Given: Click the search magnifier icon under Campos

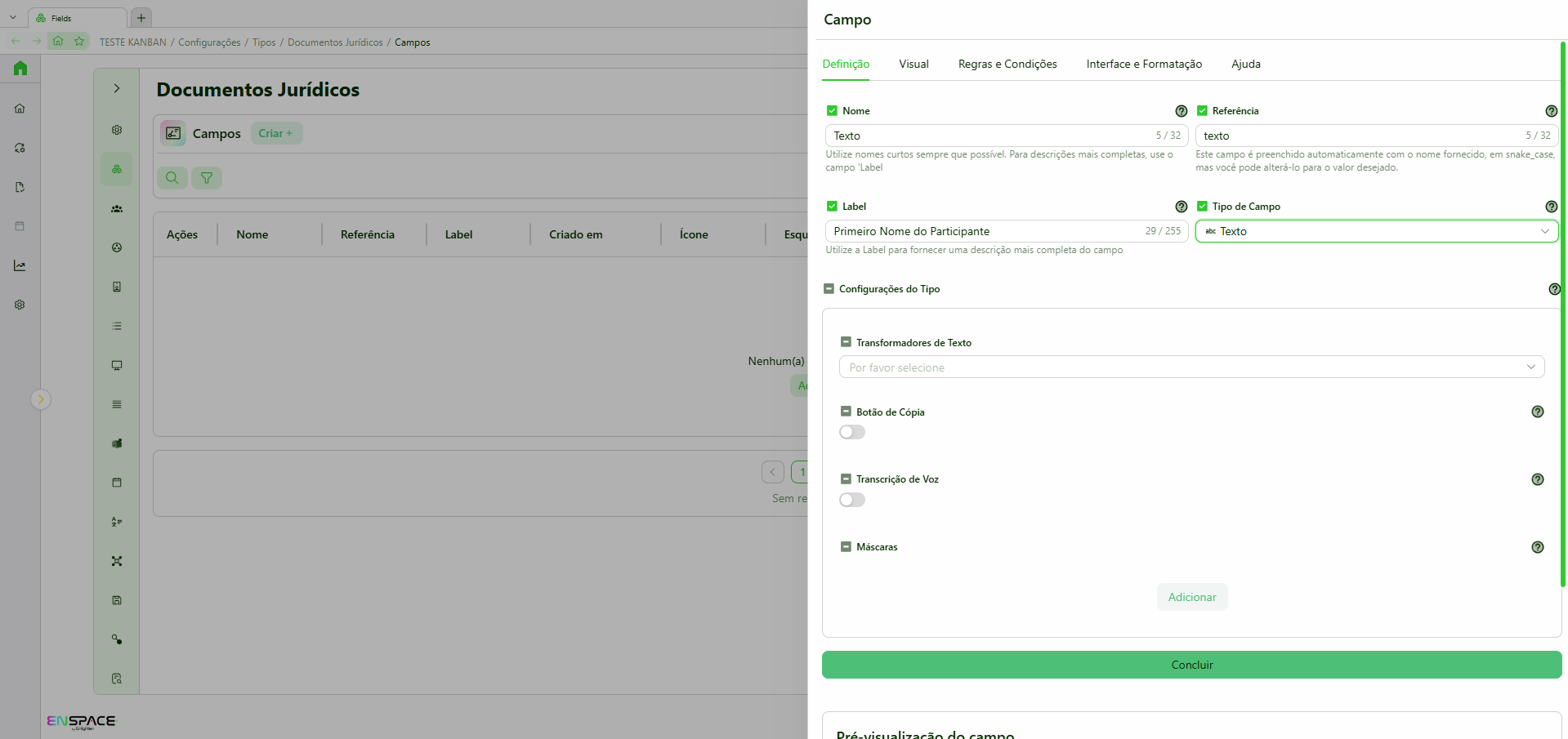Looking at the screenshot, I should [172, 178].
